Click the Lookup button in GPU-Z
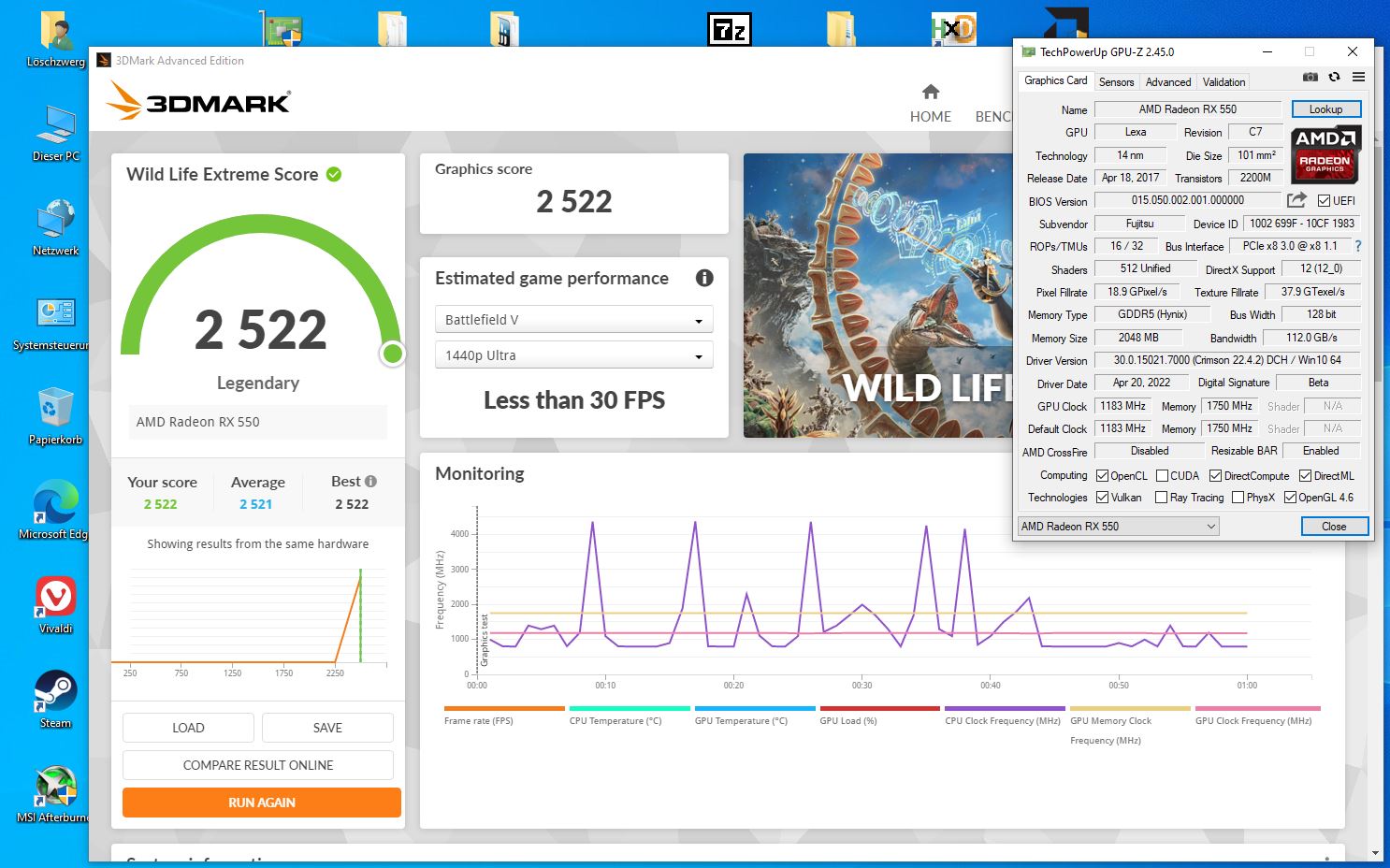The height and width of the screenshot is (868, 1390). pos(1325,109)
